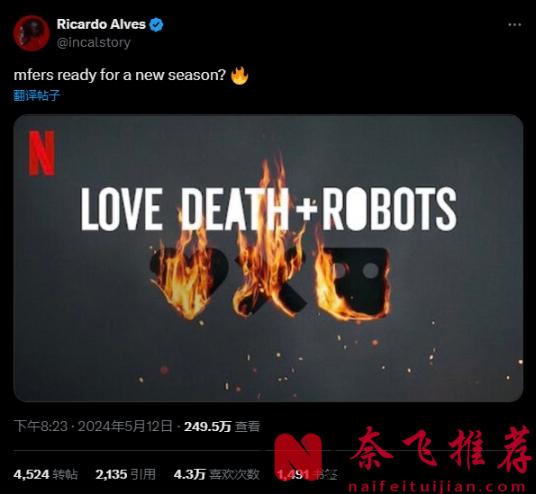This screenshot has height=494, width=536.
Task: Click the 下午8:23 2024年5月12日 timestamp
Action: (93, 427)
